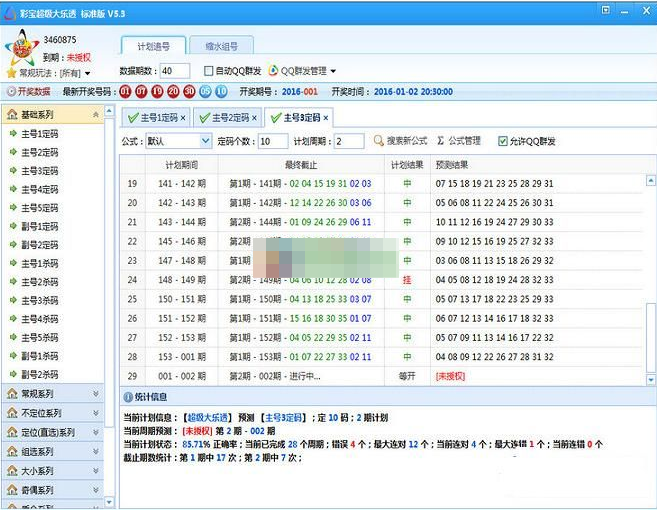Image resolution: width=657 pixels, height=510 pixels.
Task: Click the 搜索新公式 magnifier icon
Action: point(379,141)
